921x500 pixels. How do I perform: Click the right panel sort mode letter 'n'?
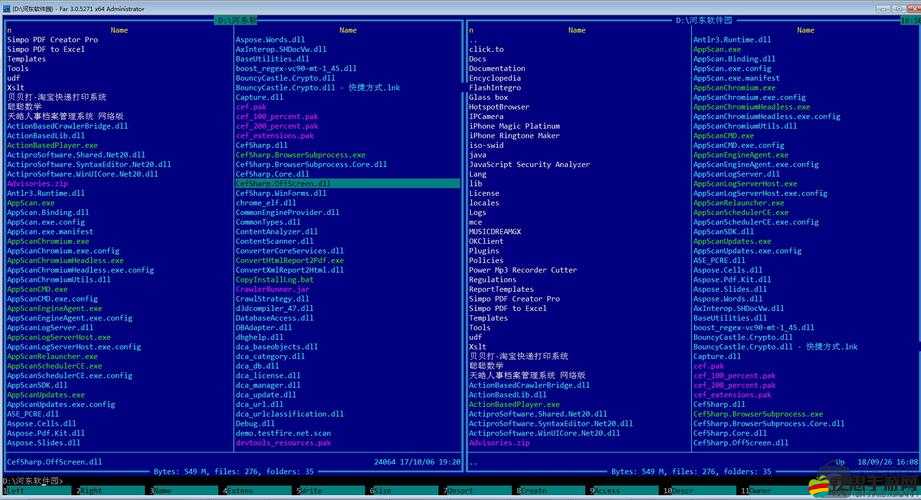471,30
